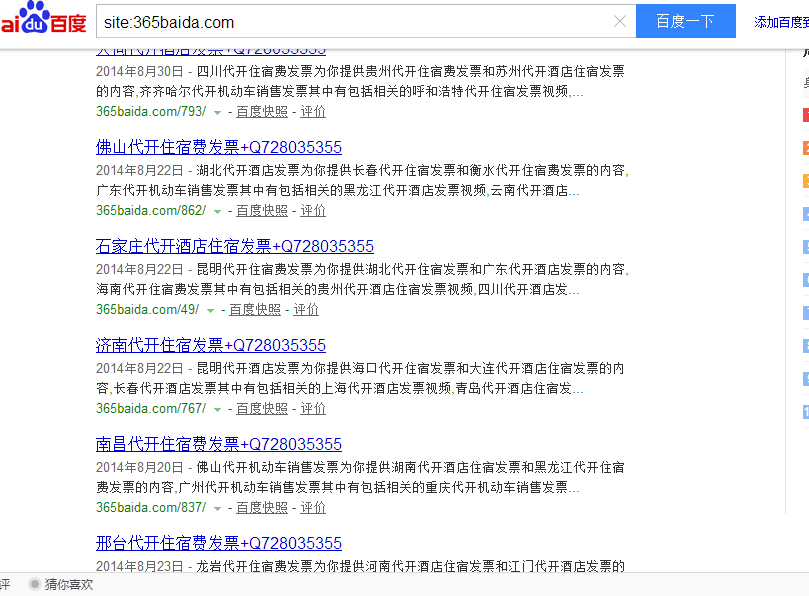Screen dimensions: 809x596
Task: Open result 石家庄代开酒店住宿发票+Q728035355
Action: click(x=235, y=247)
